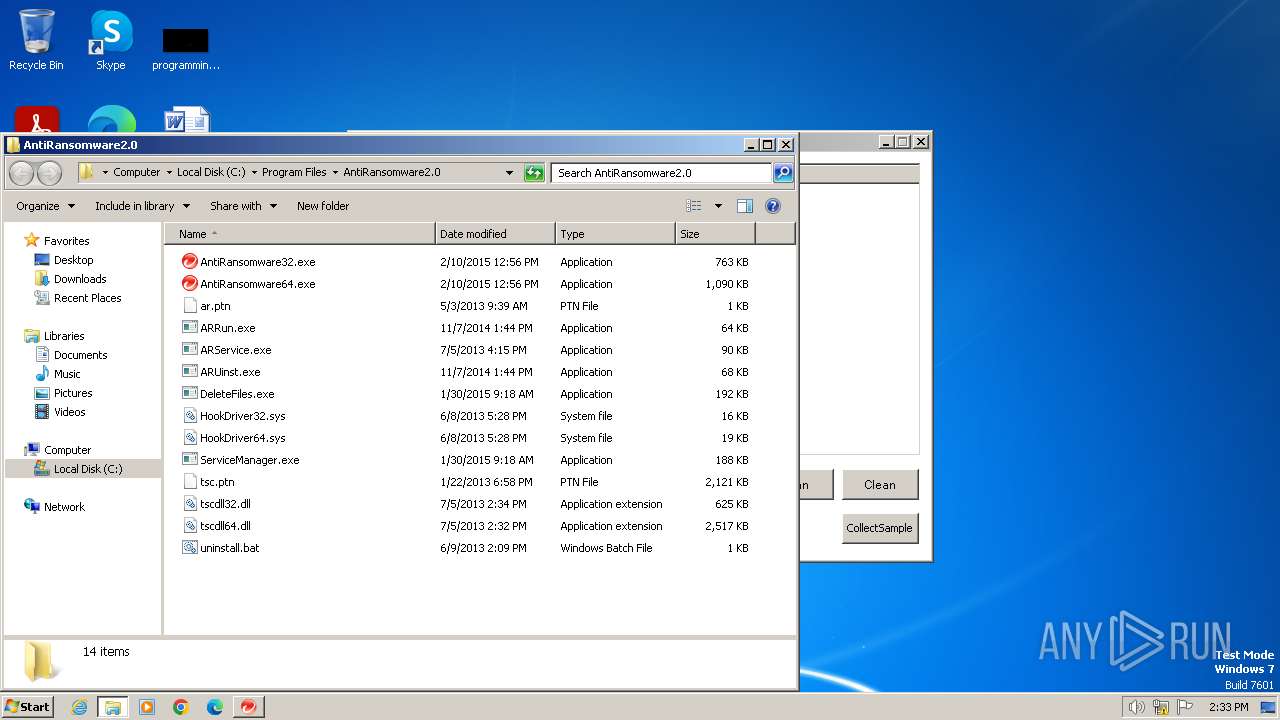
Task: Open the Documents library
Action: 80,355
